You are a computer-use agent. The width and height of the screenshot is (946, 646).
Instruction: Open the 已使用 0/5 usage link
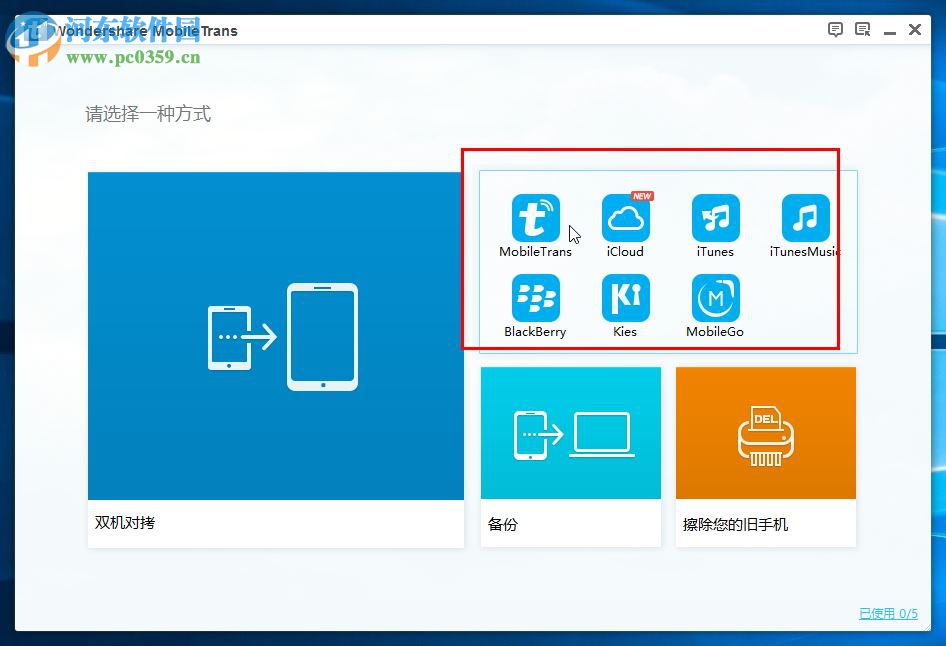pos(886,614)
